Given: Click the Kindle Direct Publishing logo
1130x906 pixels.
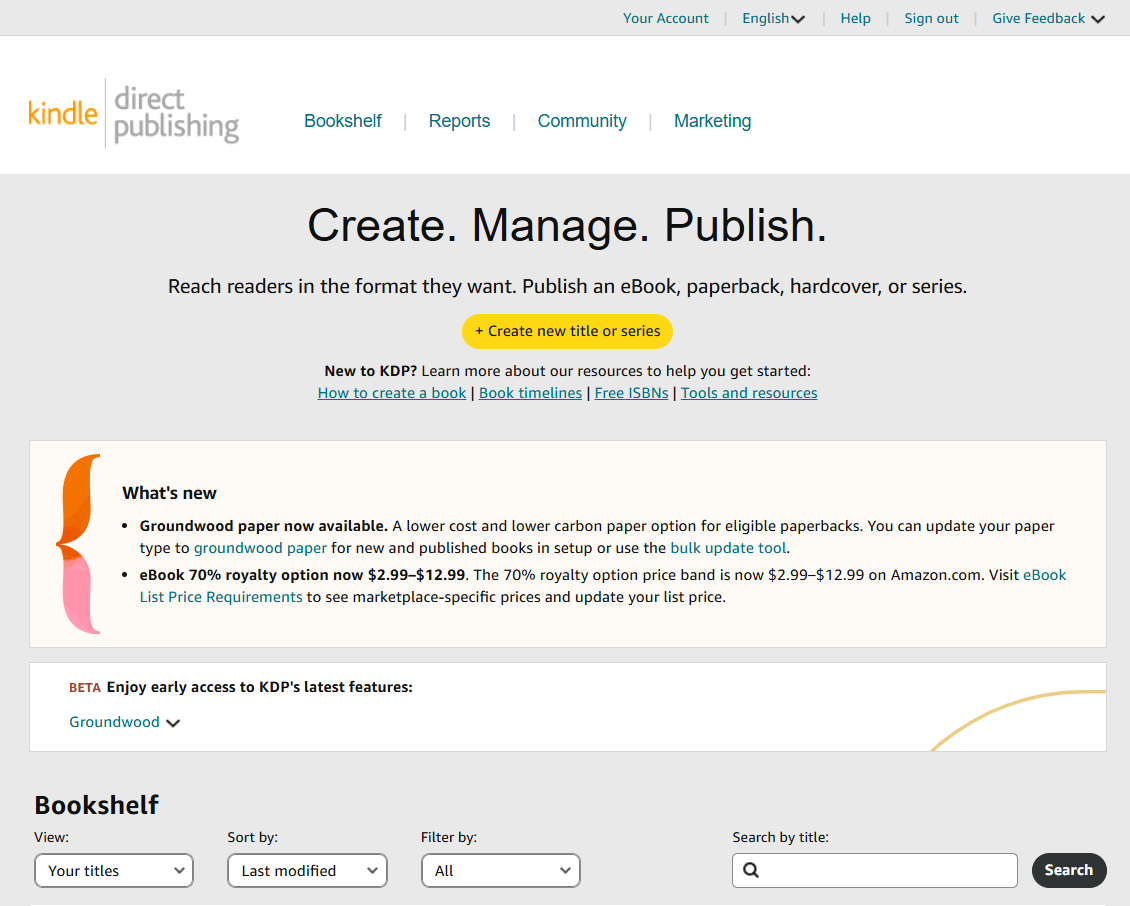Looking at the screenshot, I should (133, 113).
